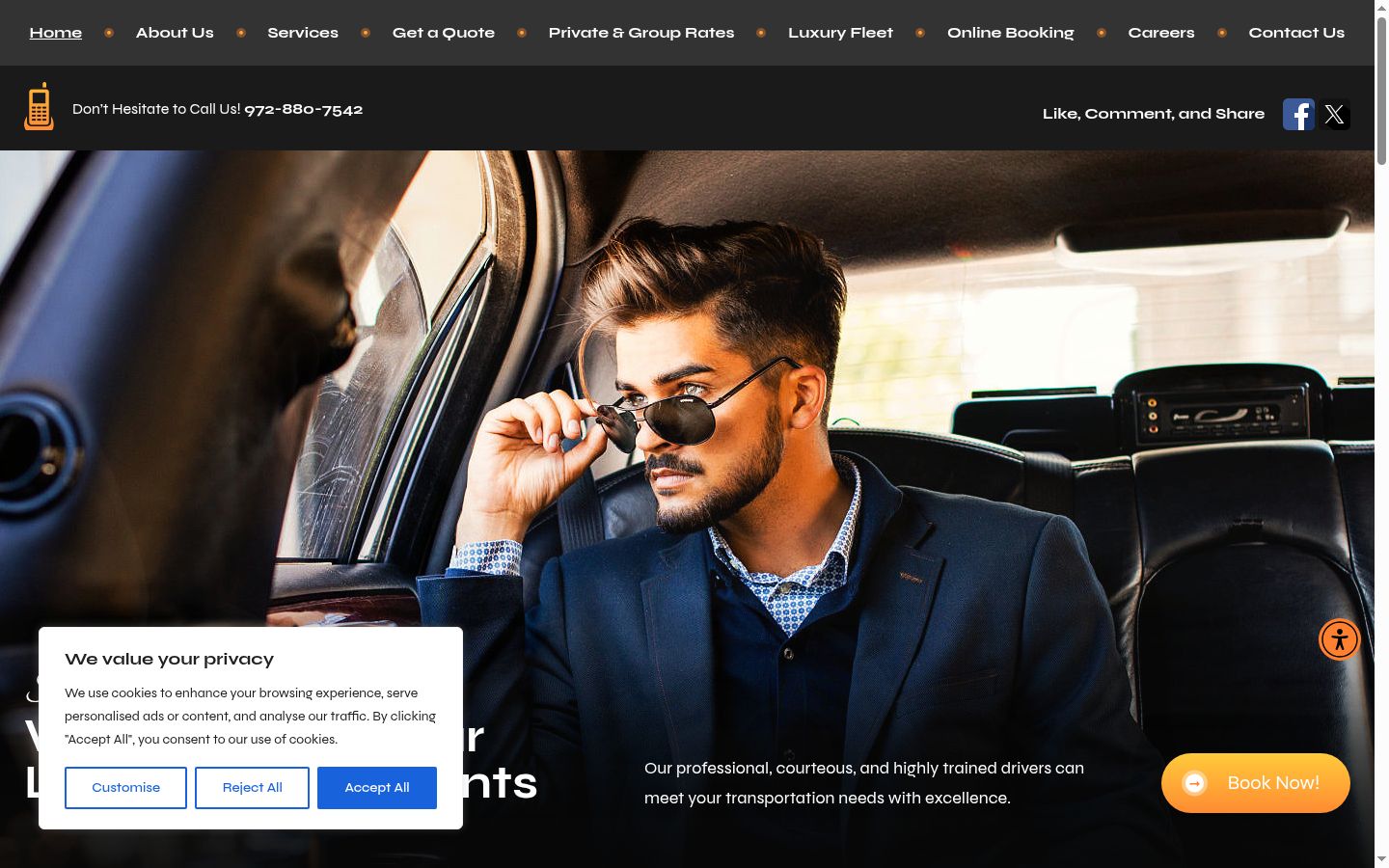Click the "Like, Comment, and Share" text
This screenshot has width=1389, height=868.
[1154, 114]
